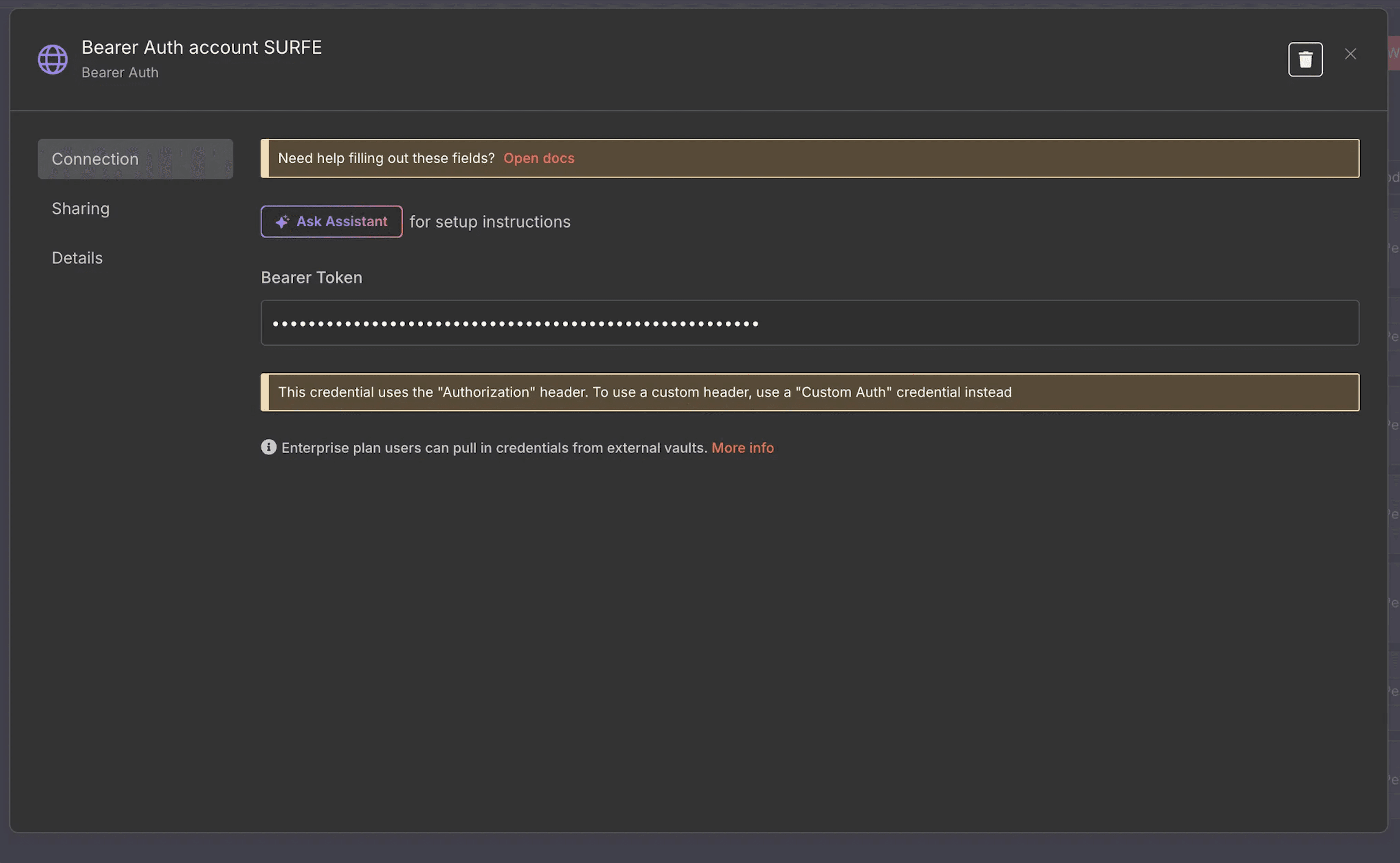Click the globe Bearer Auth icon
This screenshot has height=863, width=1400.
(52, 59)
